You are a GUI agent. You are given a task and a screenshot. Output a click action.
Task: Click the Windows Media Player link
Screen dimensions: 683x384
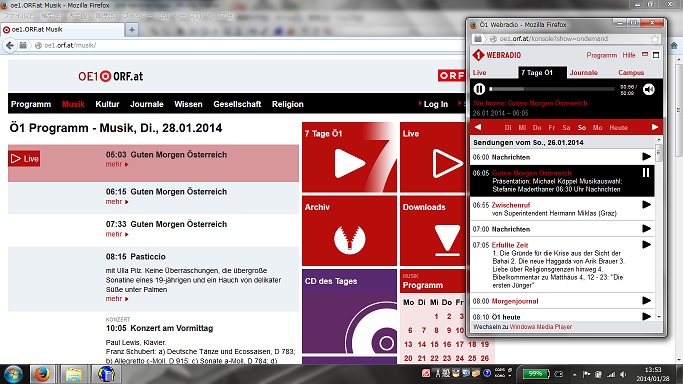coord(541,327)
